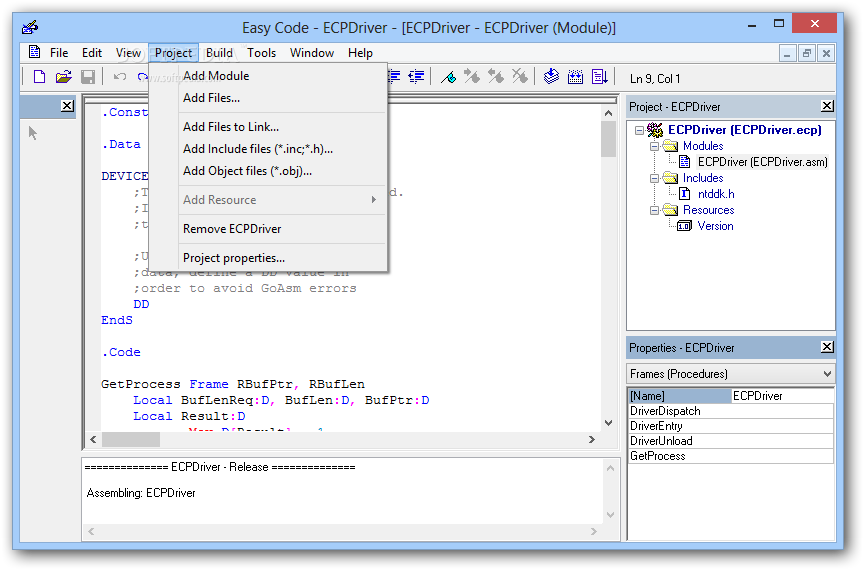This screenshot has width=864, height=570.
Task: Choose Remove ECPDriver menu entry
Action: pos(268,229)
